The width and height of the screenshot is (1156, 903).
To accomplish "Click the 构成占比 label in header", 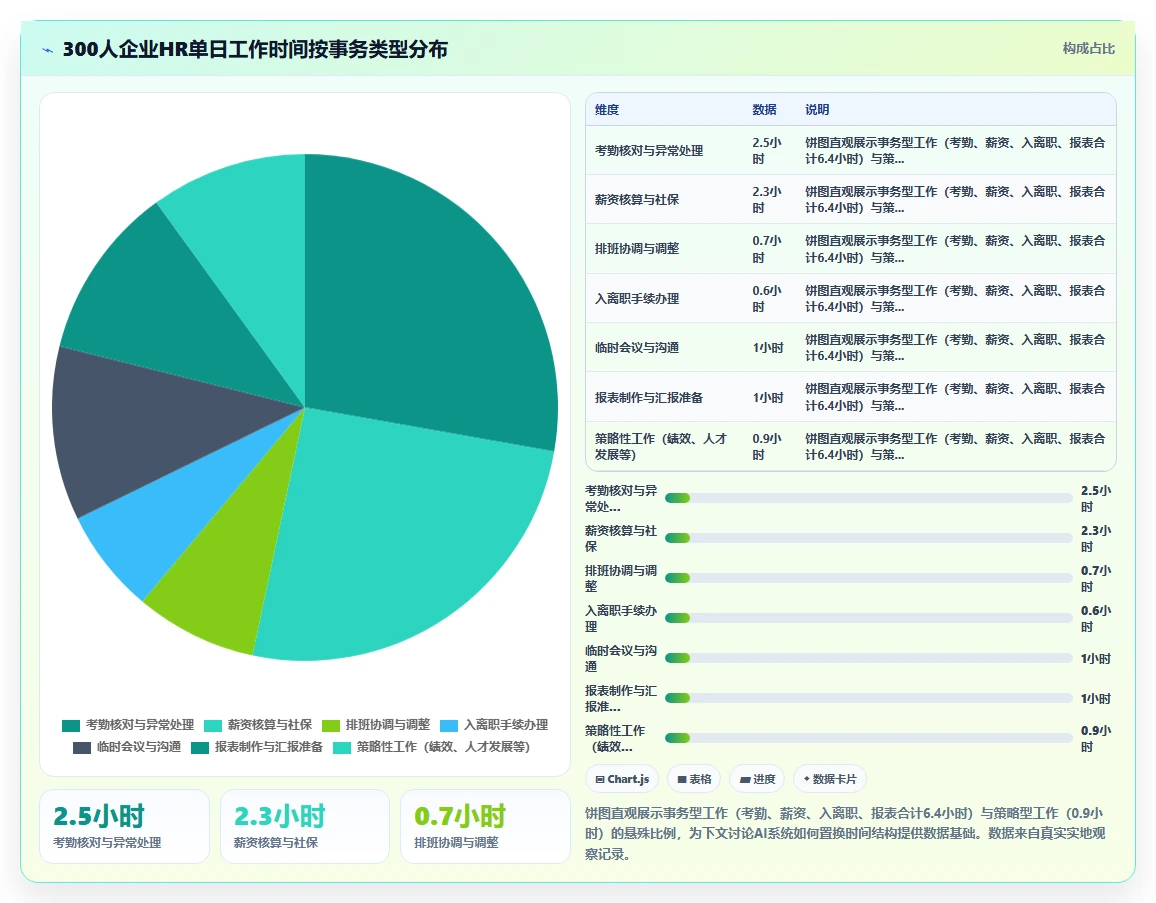I will pos(1088,49).
